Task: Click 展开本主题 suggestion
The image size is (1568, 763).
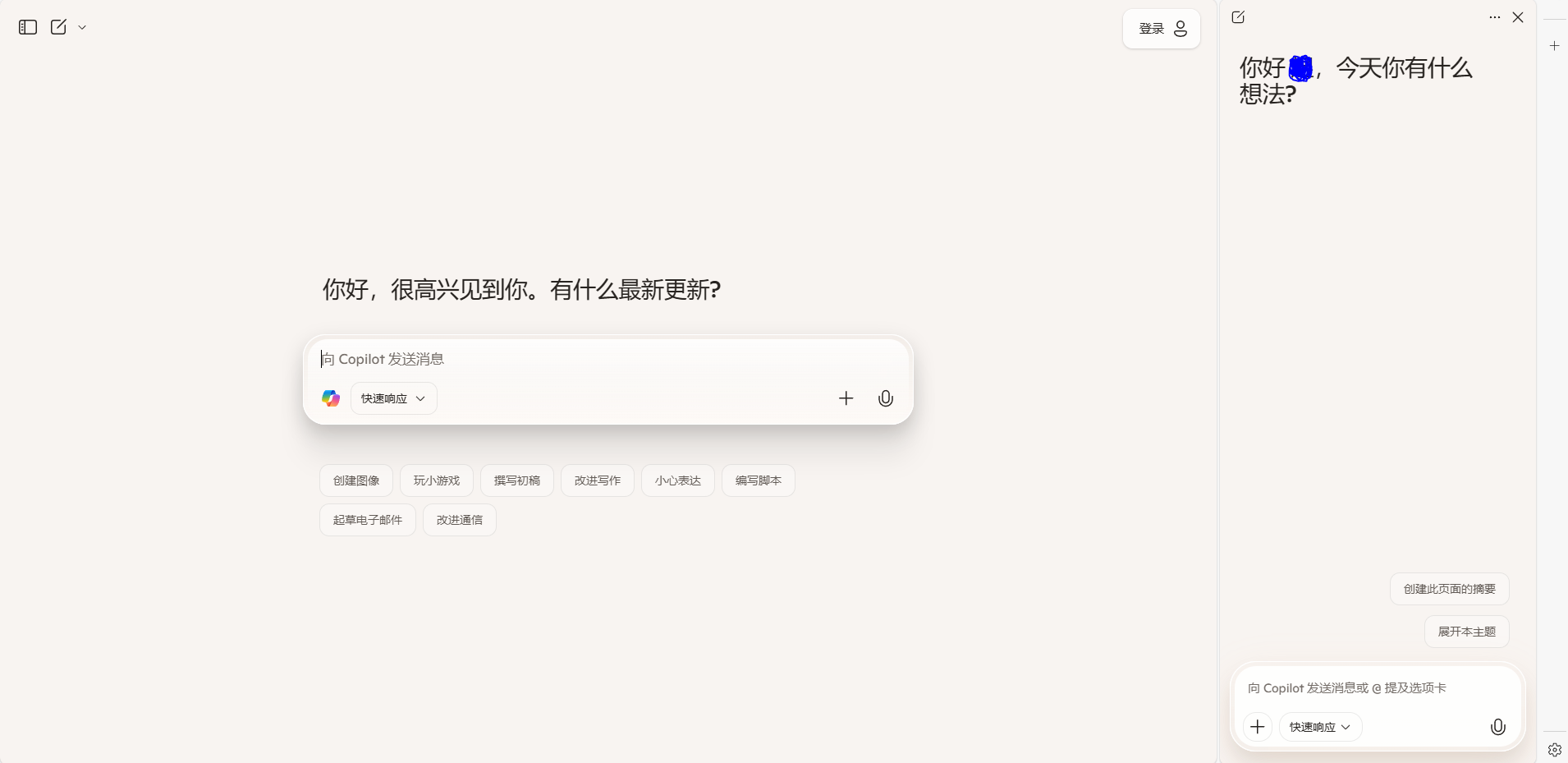Action: [x=1466, y=632]
